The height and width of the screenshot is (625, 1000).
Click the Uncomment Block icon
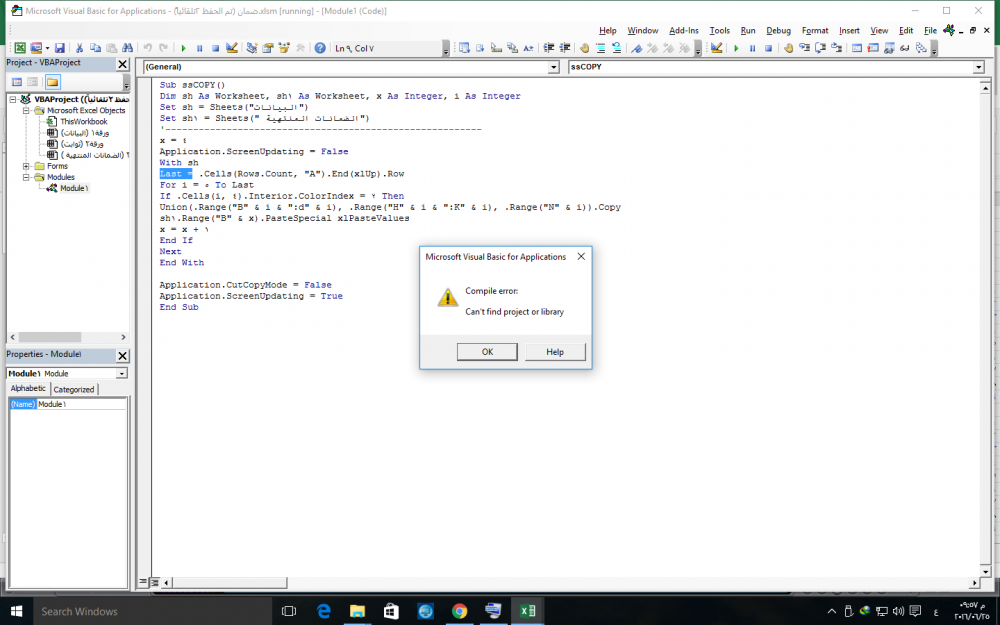[x=617, y=48]
